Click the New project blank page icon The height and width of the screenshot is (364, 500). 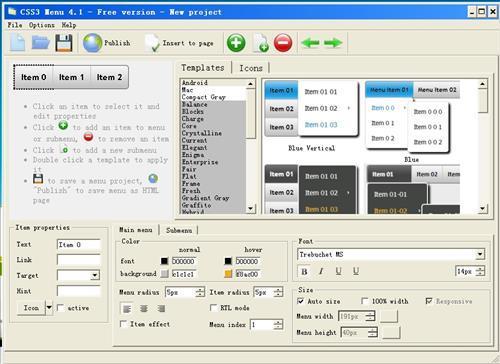pos(18,43)
